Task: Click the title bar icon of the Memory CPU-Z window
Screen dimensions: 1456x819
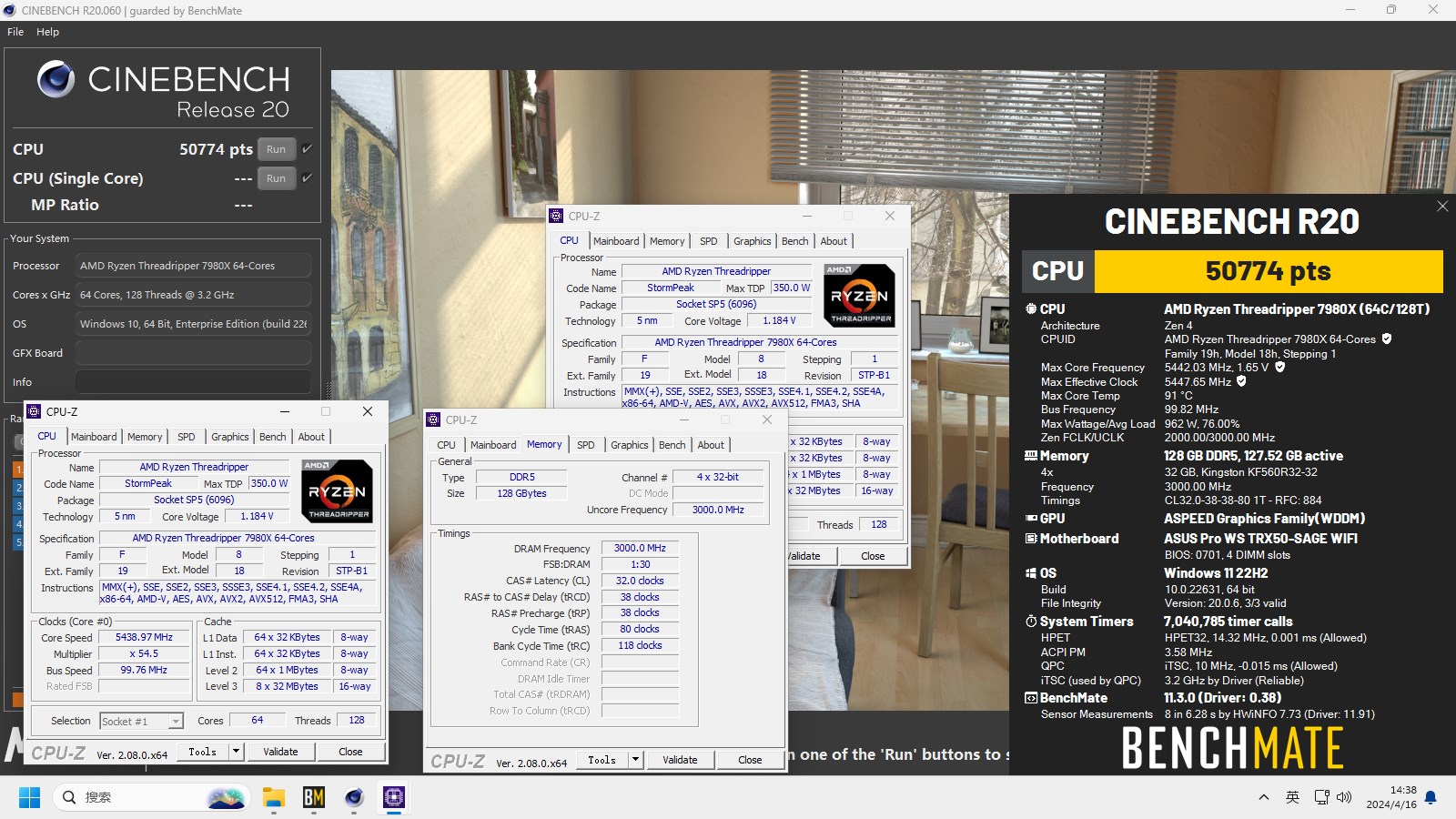Action: (433, 420)
